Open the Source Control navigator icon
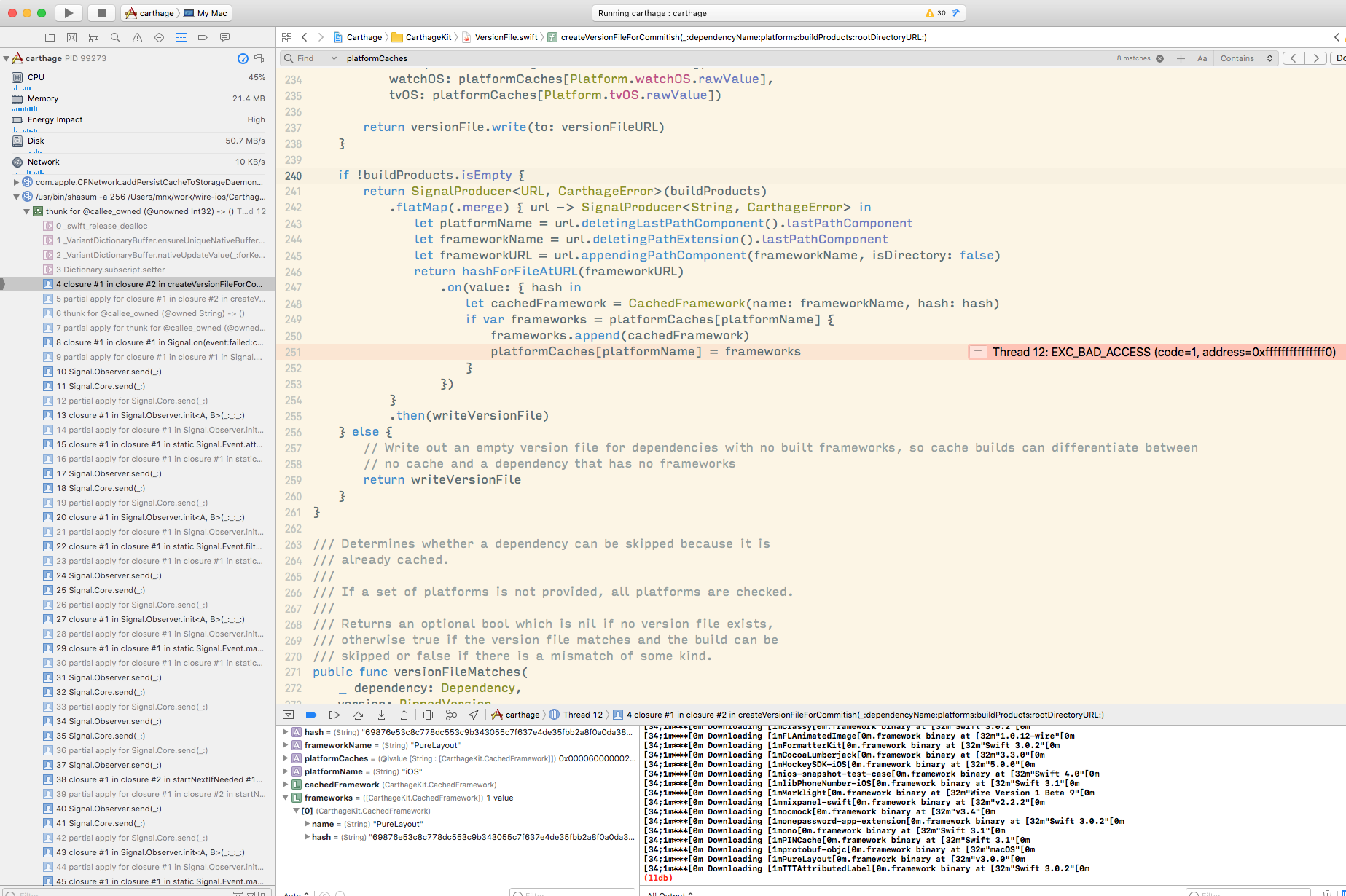 click(x=71, y=37)
